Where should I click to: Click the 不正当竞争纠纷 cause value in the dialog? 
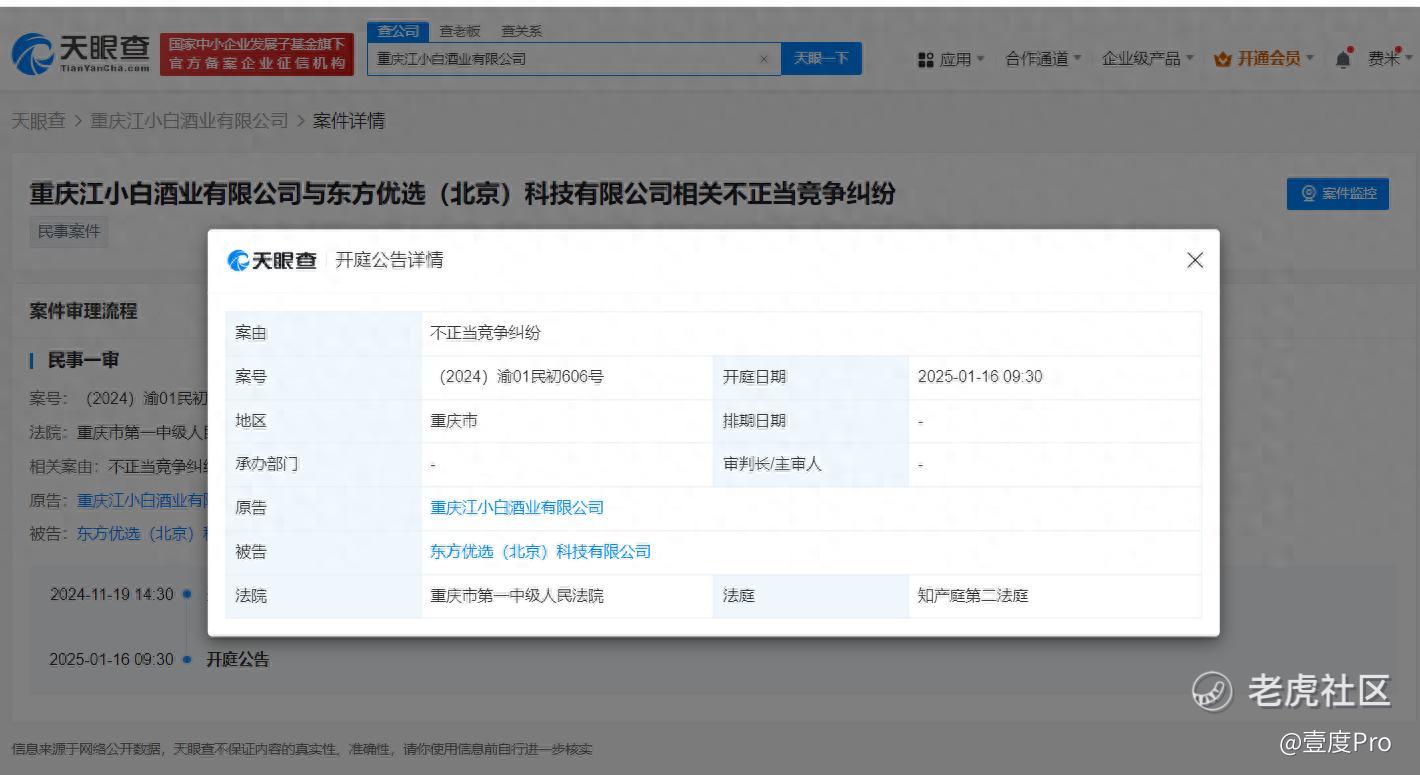485,334
